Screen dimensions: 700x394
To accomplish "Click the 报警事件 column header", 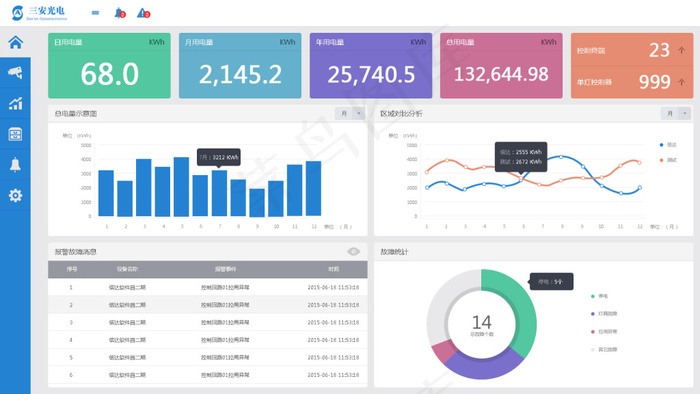I will click(225, 269).
